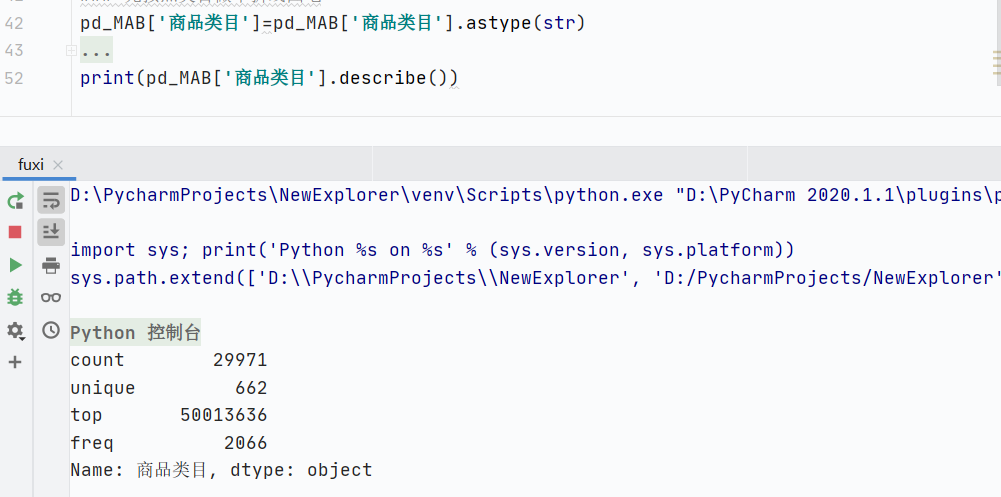
Task: Open console settings gear menu
Action: 15,330
